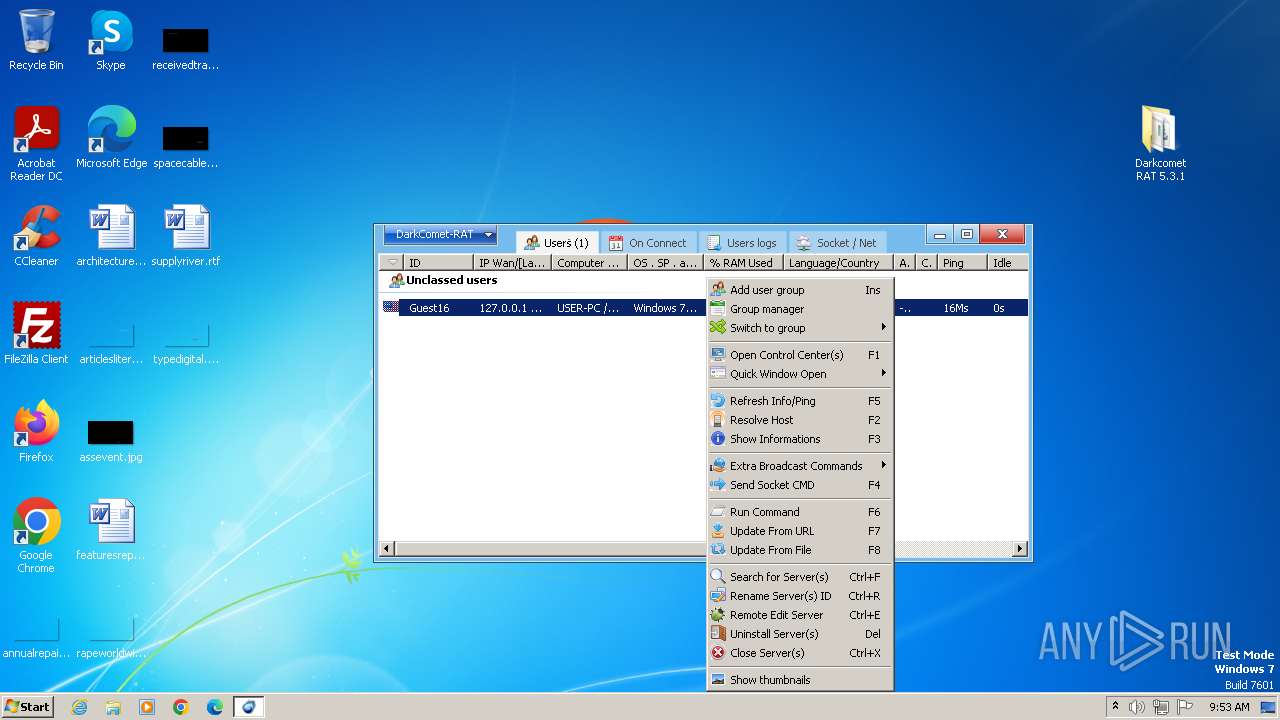Select the supplyriver.rtf document icon
The width and height of the screenshot is (1280, 720).
tap(186, 236)
